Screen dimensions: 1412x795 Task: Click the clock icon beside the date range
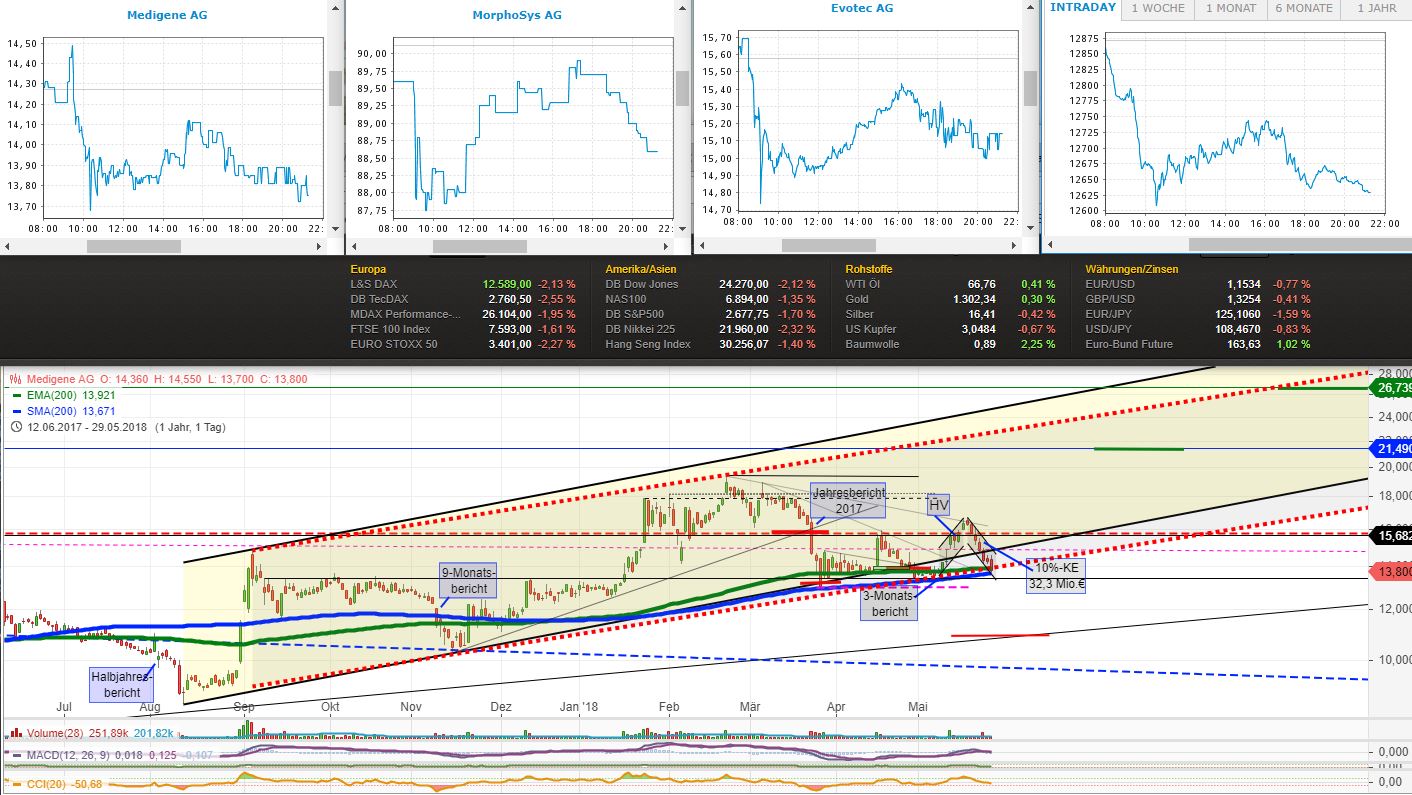click(16, 426)
